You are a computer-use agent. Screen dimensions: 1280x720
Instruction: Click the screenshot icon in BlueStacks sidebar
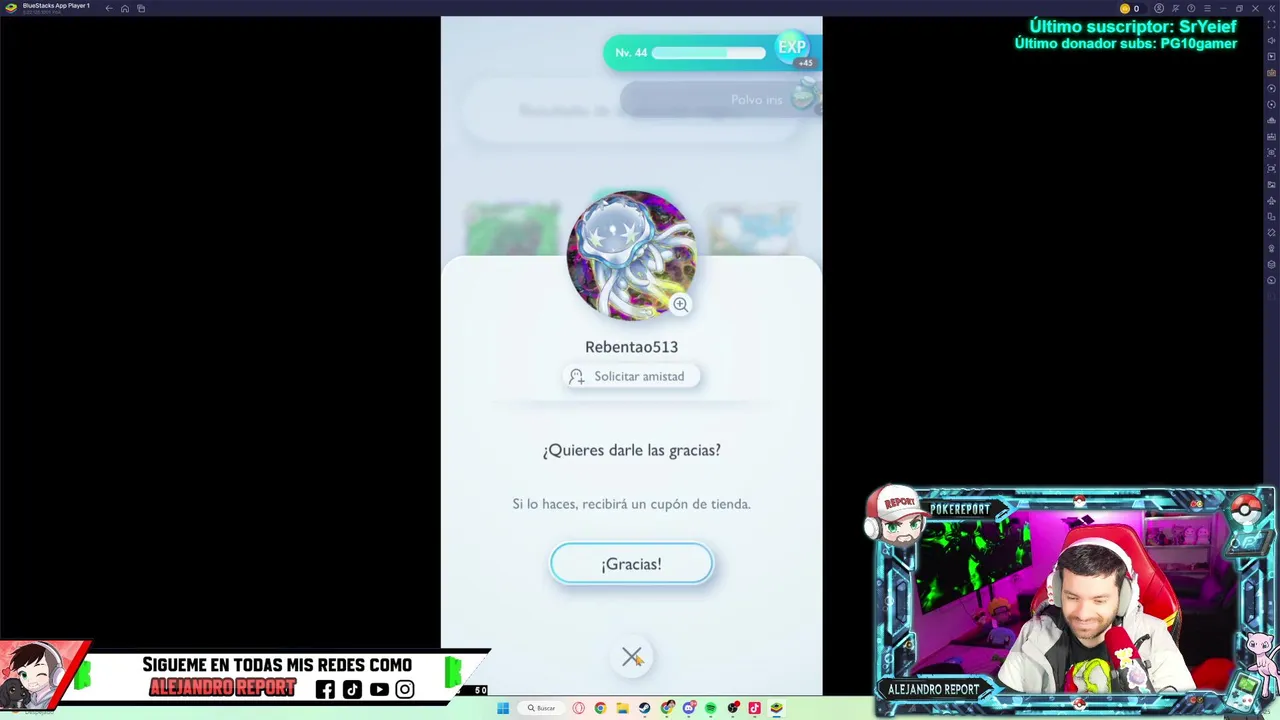[x=1271, y=153]
